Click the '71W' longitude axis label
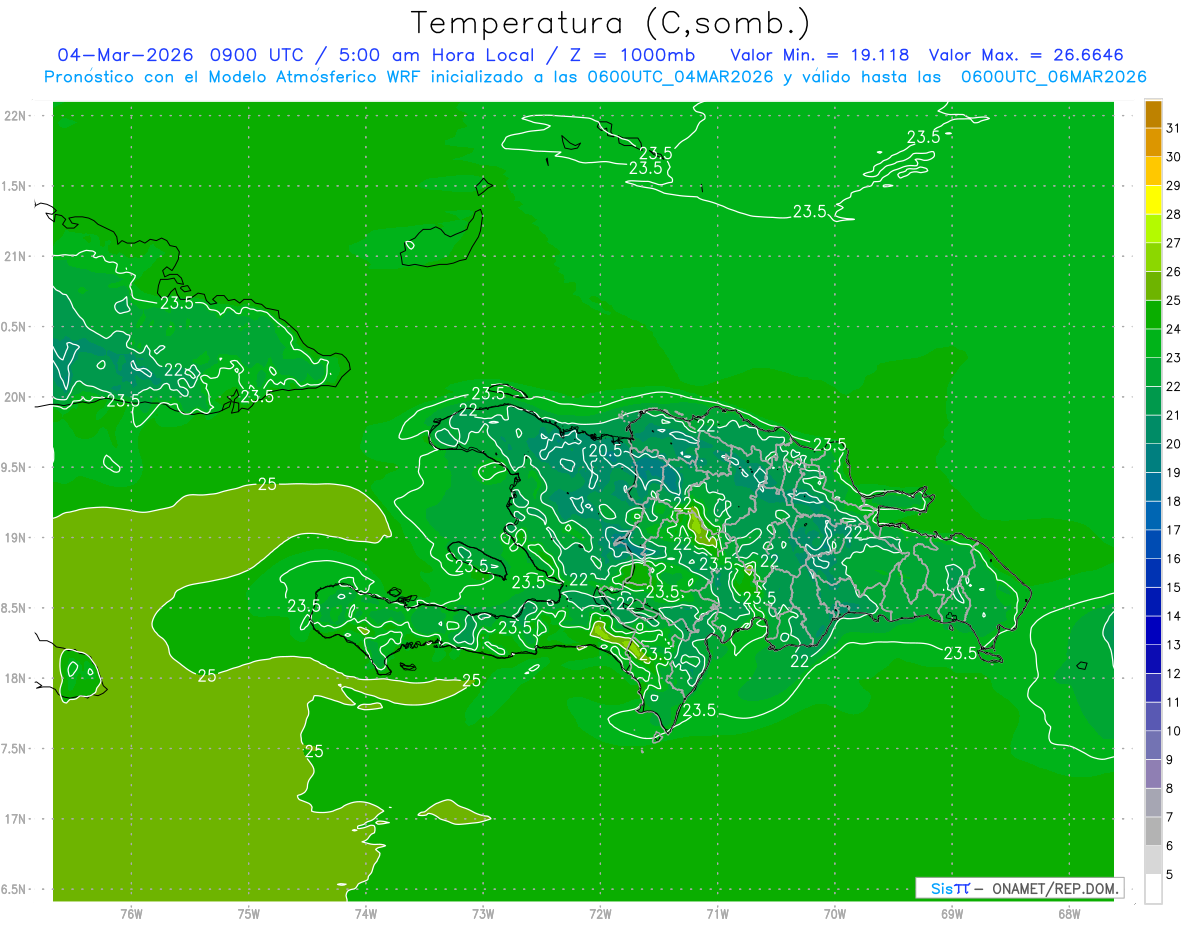Image resolution: width=1200 pixels, height=927 pixels. 717,913
